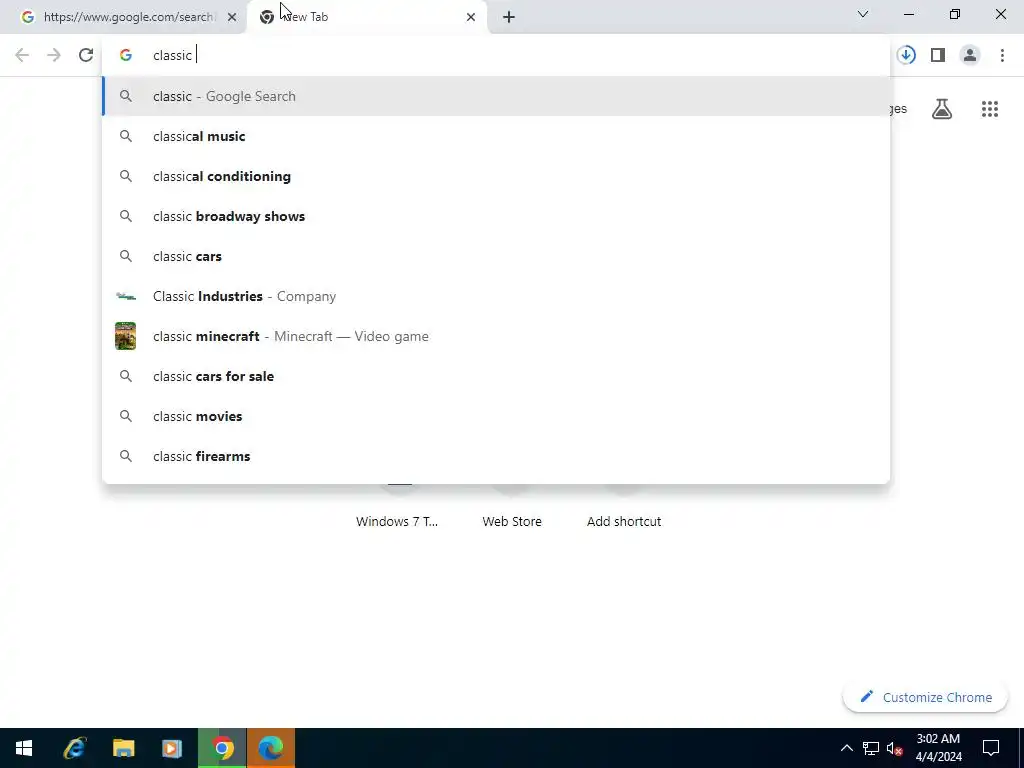Click the Customize Chrome button
This screenshot has width=1024, height=768.
[x=925, y=697]
